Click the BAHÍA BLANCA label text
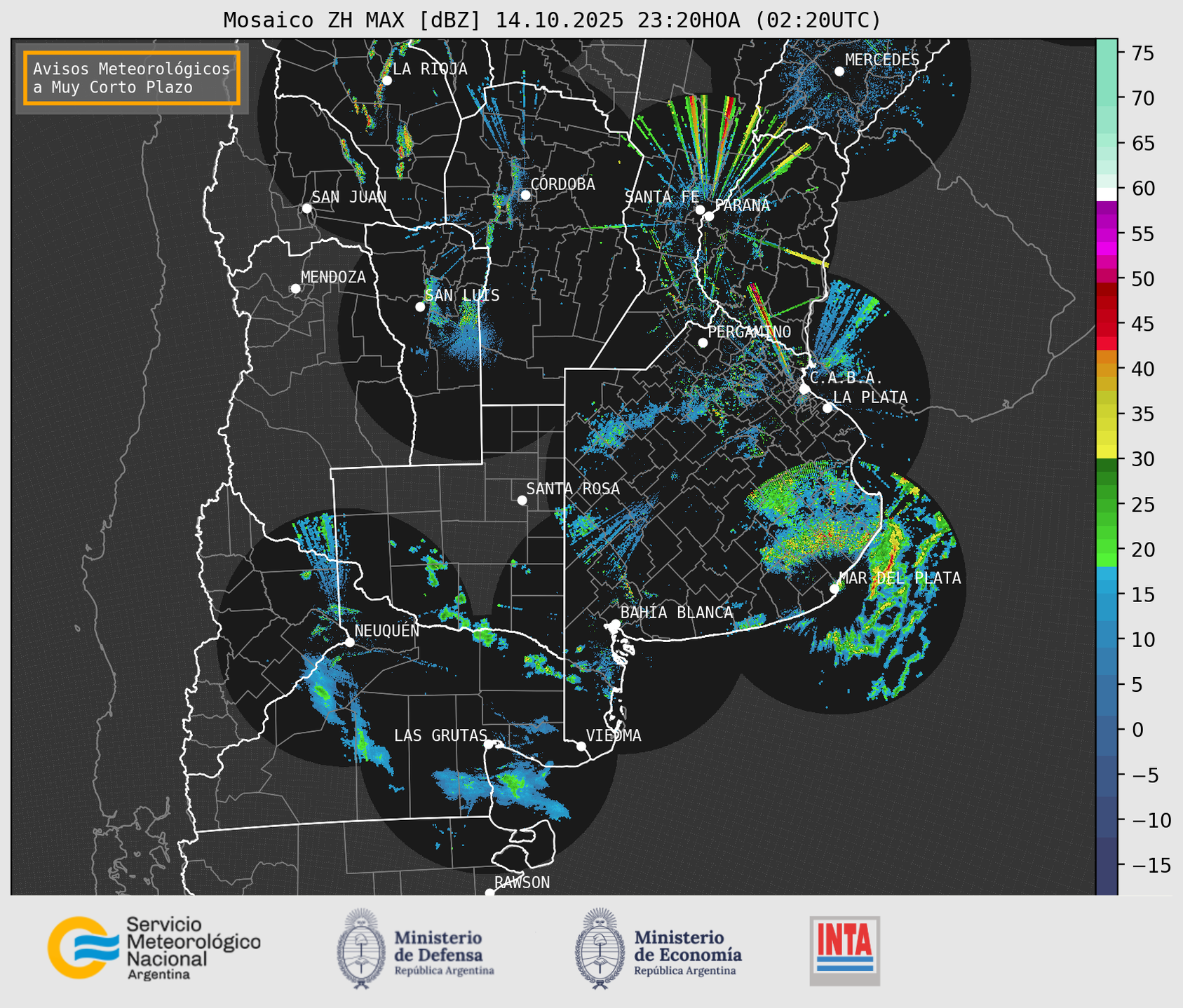The width and height of the screenshot is (1183, 1008). pyautogui.click(x=677, y=613)
